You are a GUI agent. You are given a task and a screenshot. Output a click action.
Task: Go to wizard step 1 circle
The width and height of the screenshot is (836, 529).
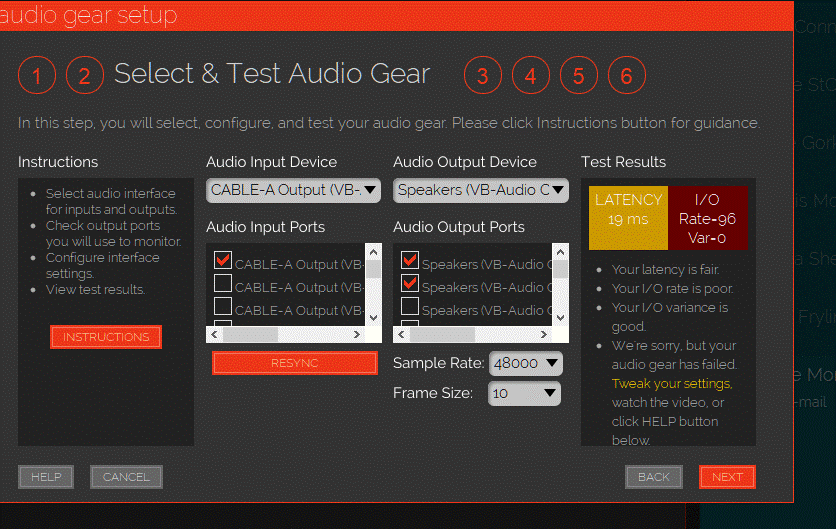[x=37, y=76]
